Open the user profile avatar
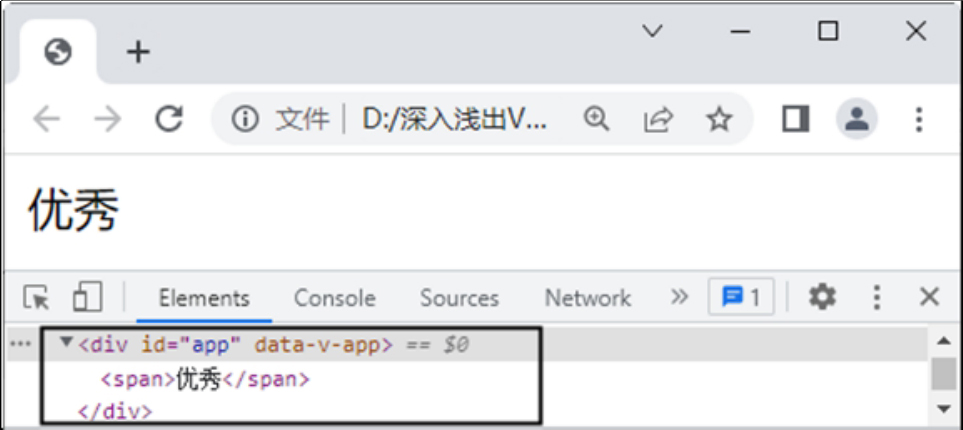 pos(856,119)
